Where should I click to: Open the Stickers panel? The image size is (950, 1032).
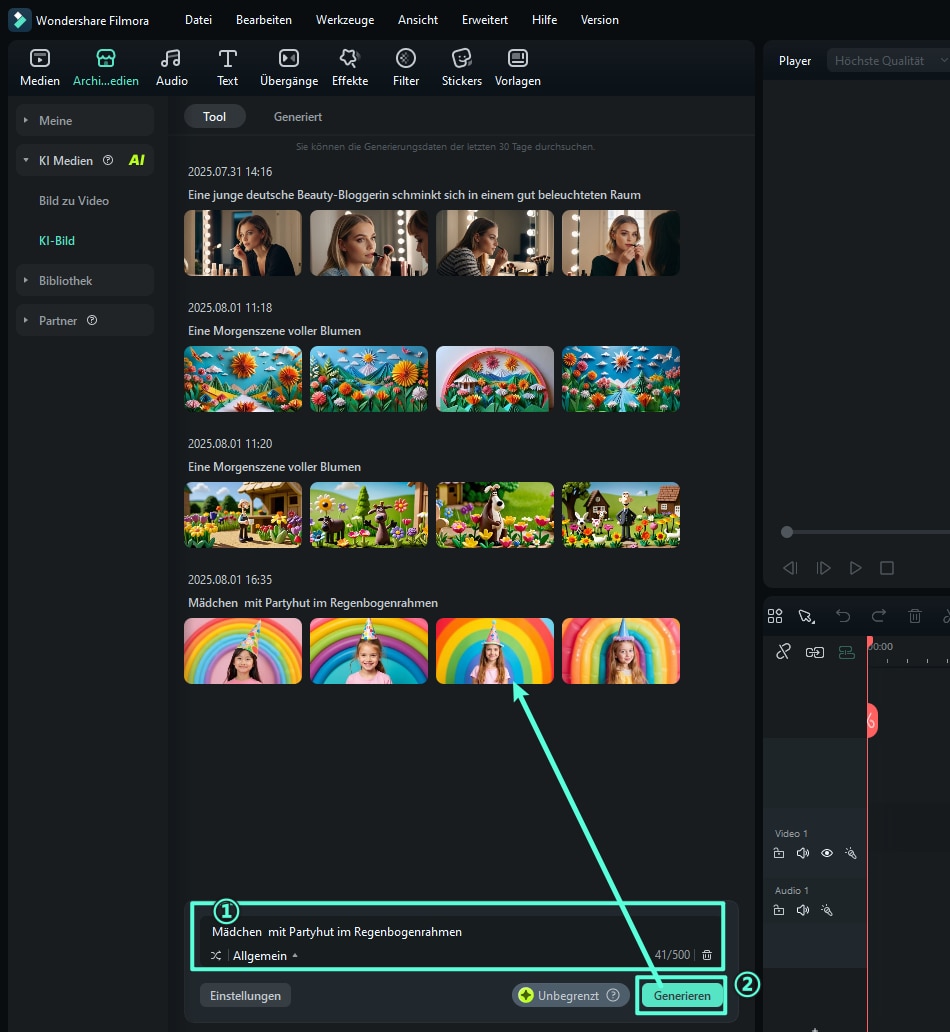tap(462, 68)
